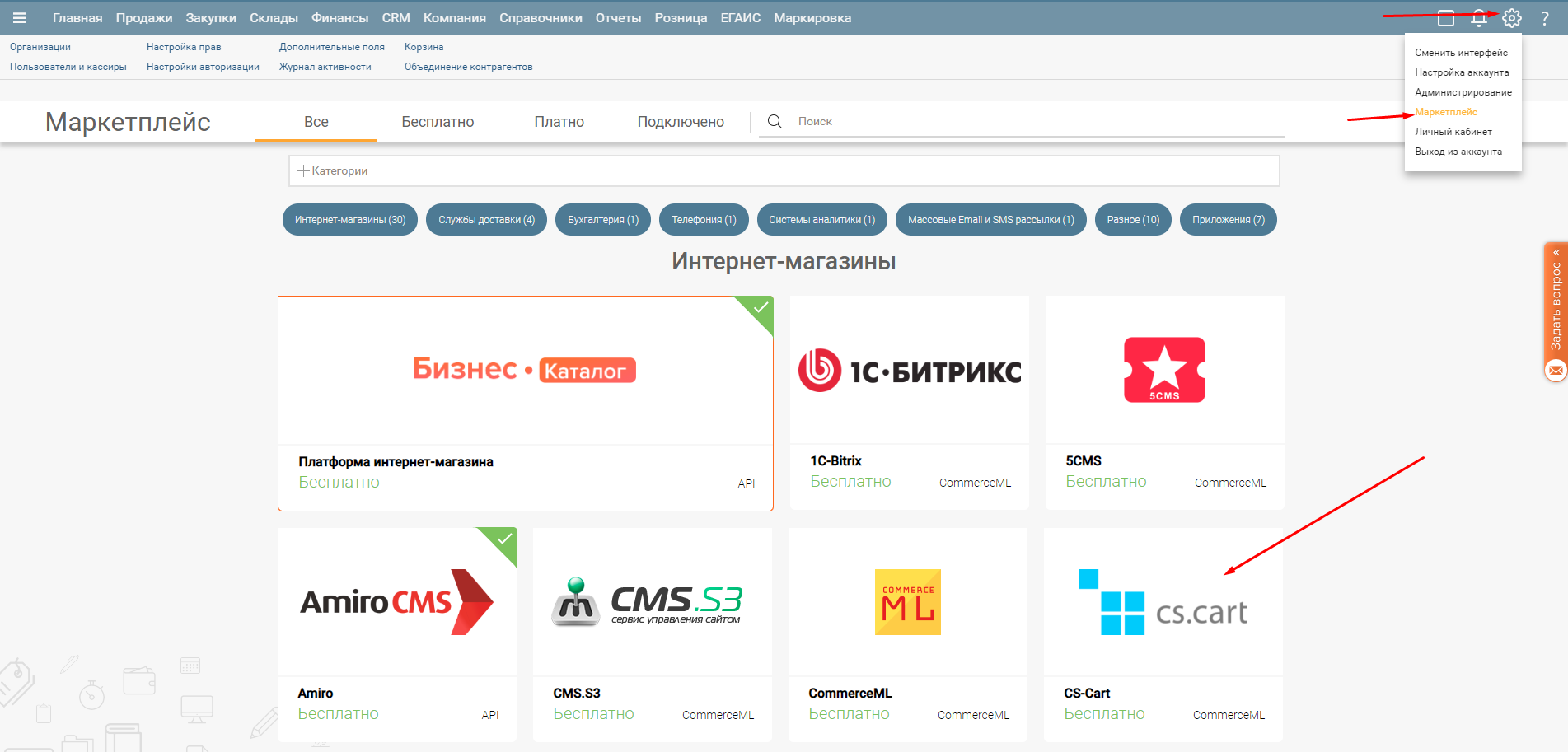The width and height of the screenshot is (1568, 752).
Task: Open the Компания menu
Action: pos(455,18)
